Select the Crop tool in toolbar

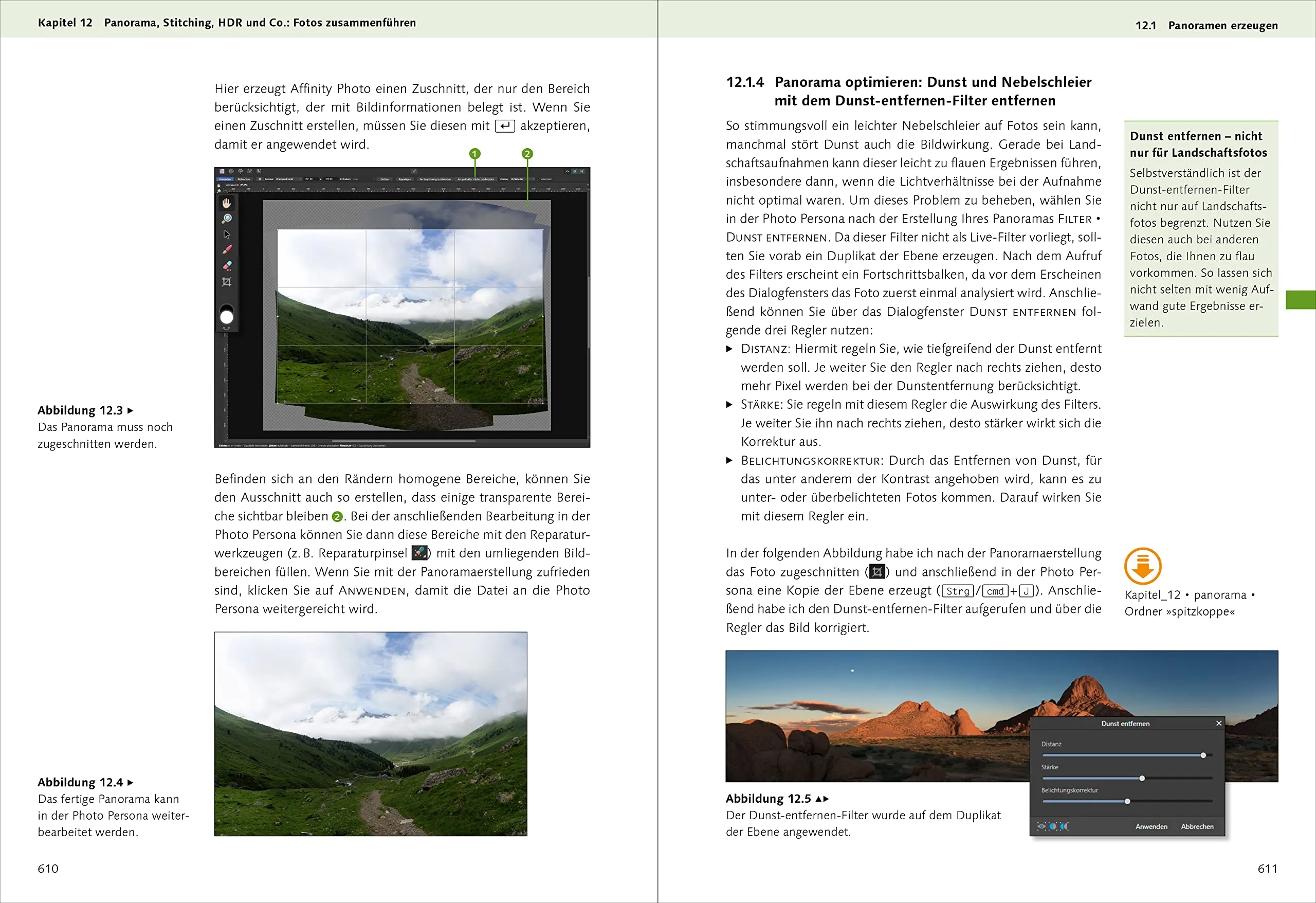(x=227, y=282)
